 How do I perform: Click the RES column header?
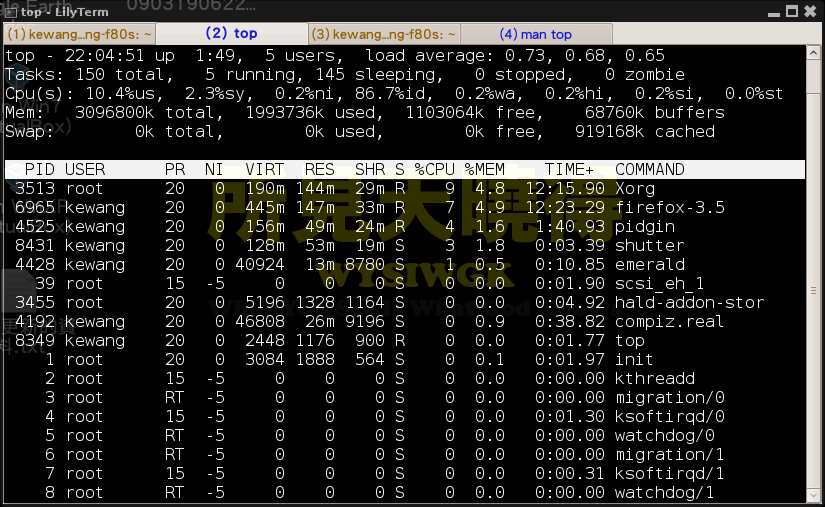pyautogui.click(x=319, y=169)
